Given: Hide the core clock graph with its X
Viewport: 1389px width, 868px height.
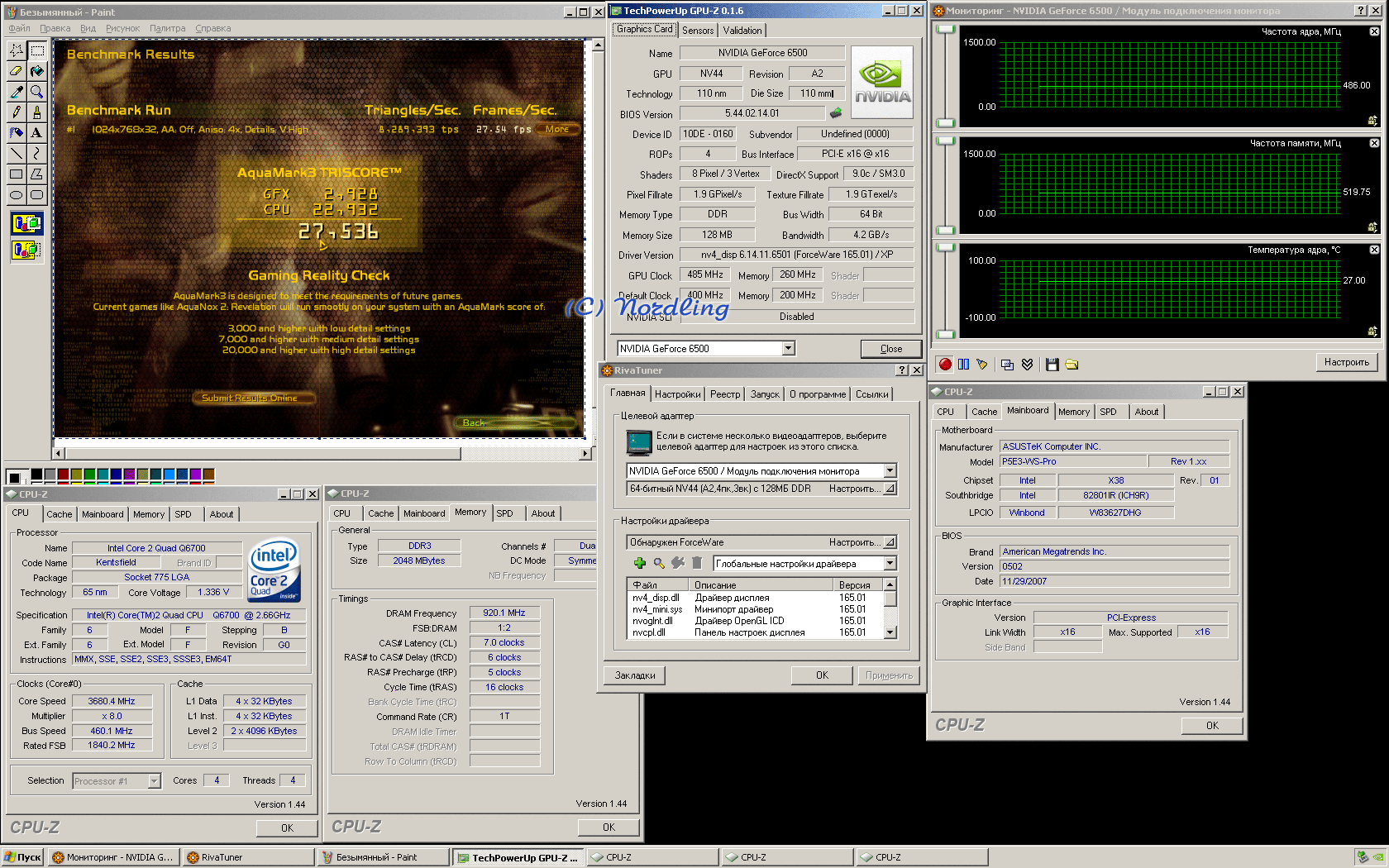Looking at the screenshot, I should click(1374, 31).
